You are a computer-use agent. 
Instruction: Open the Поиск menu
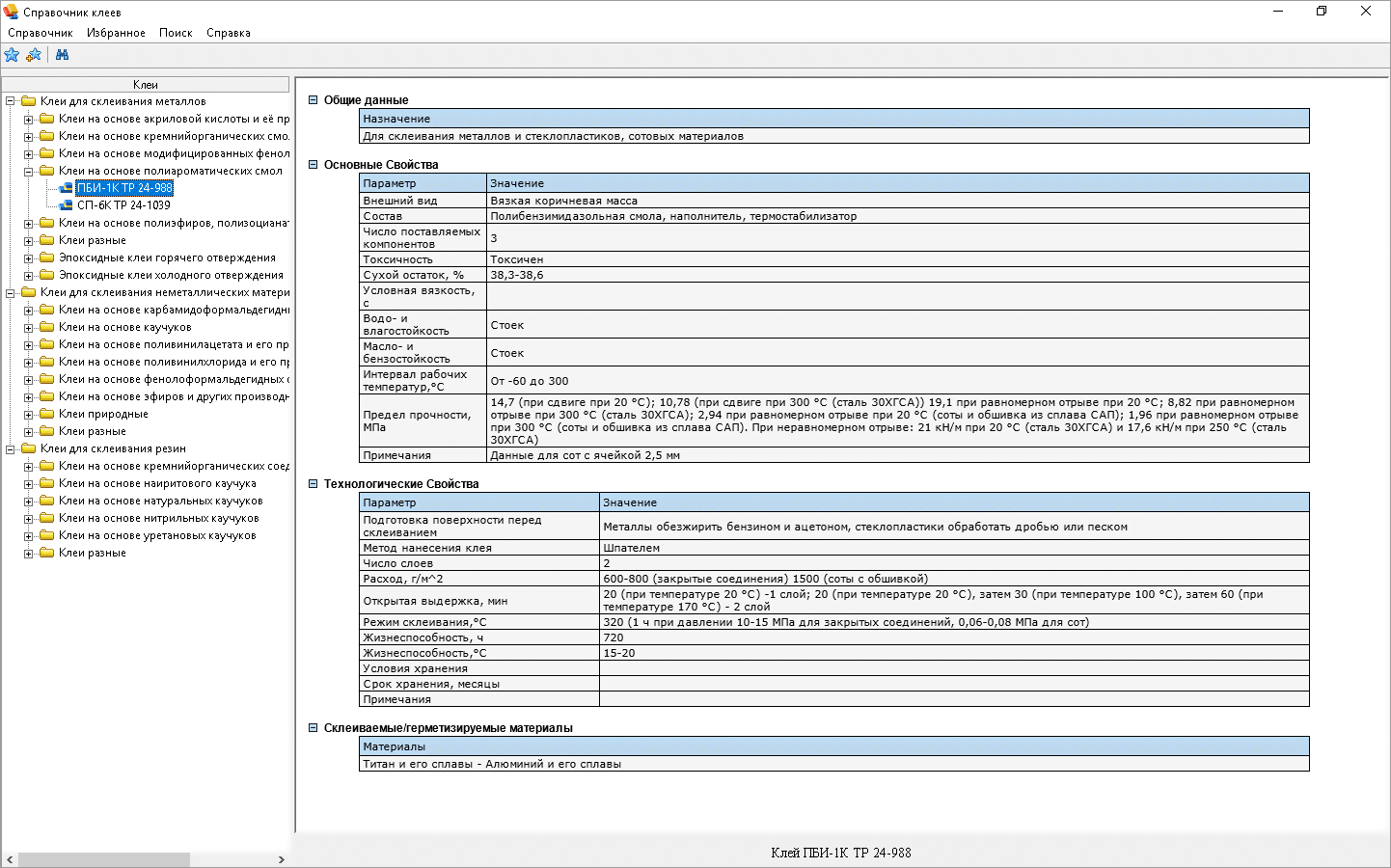(x=176, y=33)
